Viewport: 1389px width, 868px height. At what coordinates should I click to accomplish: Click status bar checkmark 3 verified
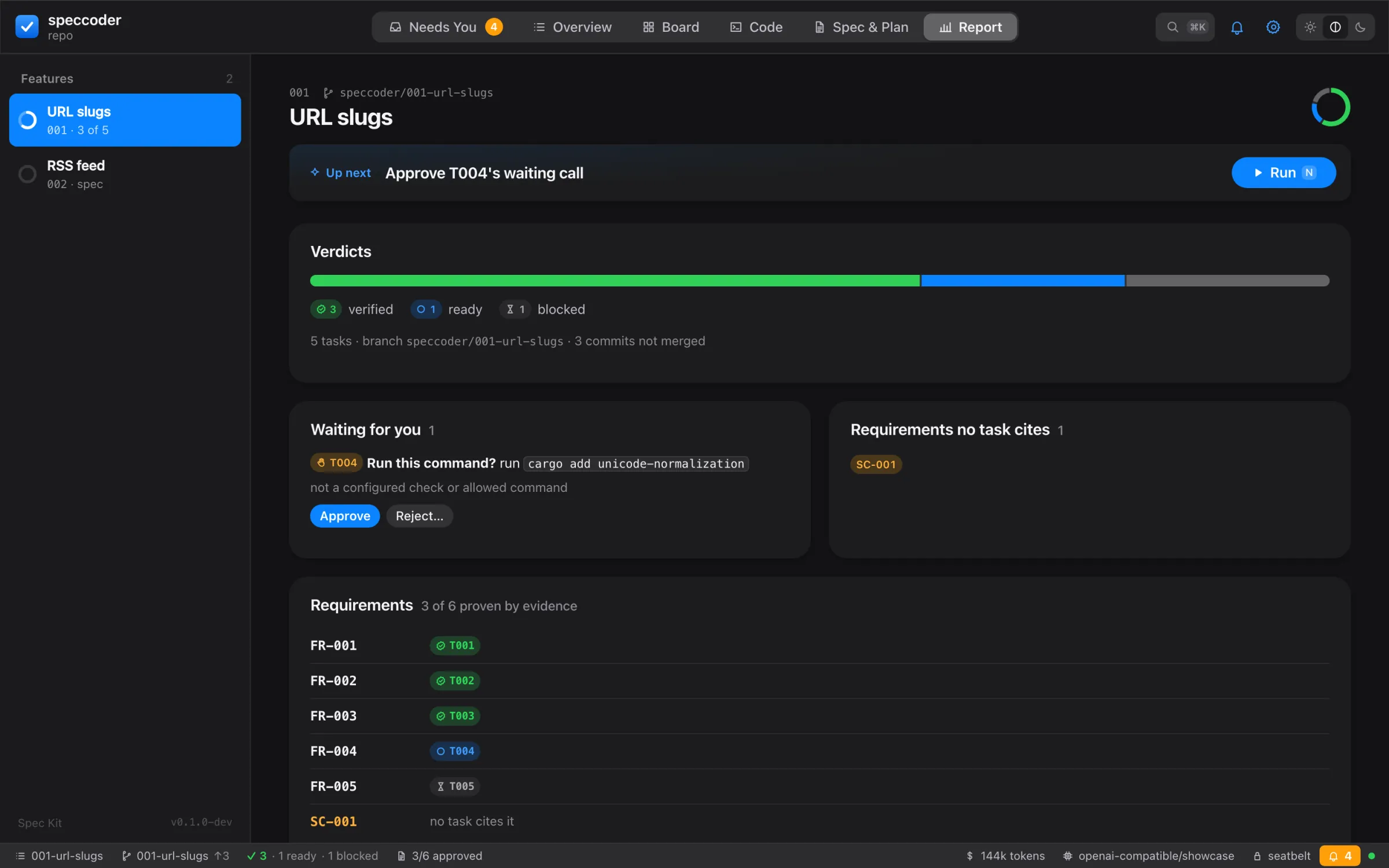point(257,856)
